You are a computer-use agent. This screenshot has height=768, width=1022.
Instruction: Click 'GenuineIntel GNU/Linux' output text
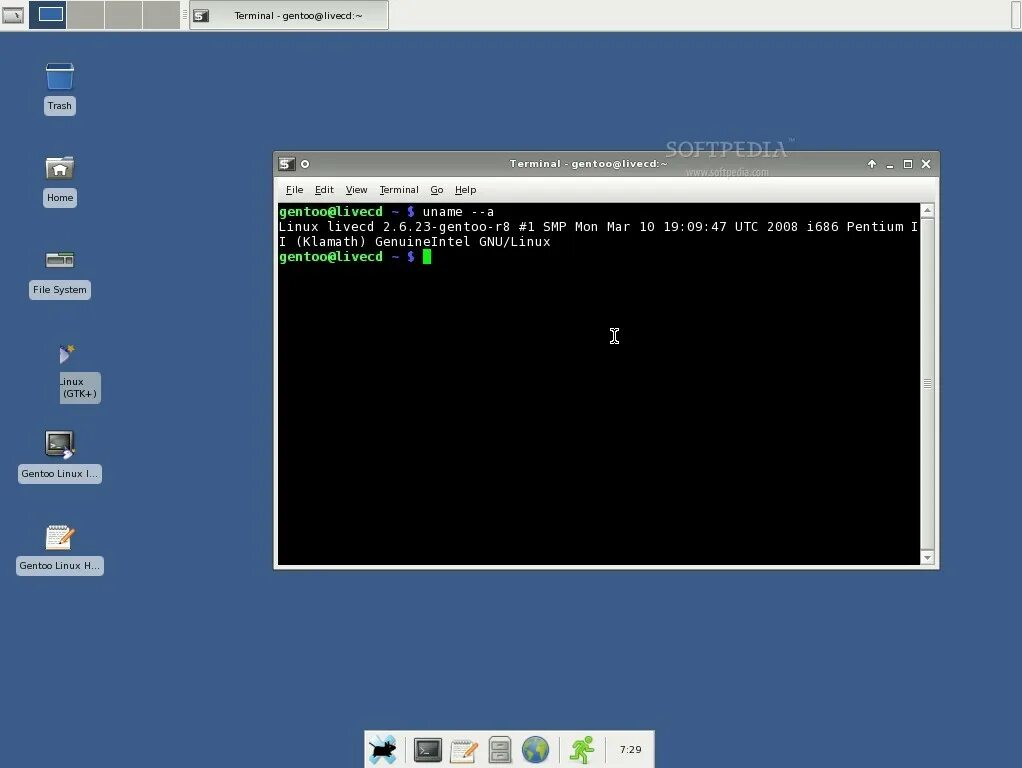(462, 242)
